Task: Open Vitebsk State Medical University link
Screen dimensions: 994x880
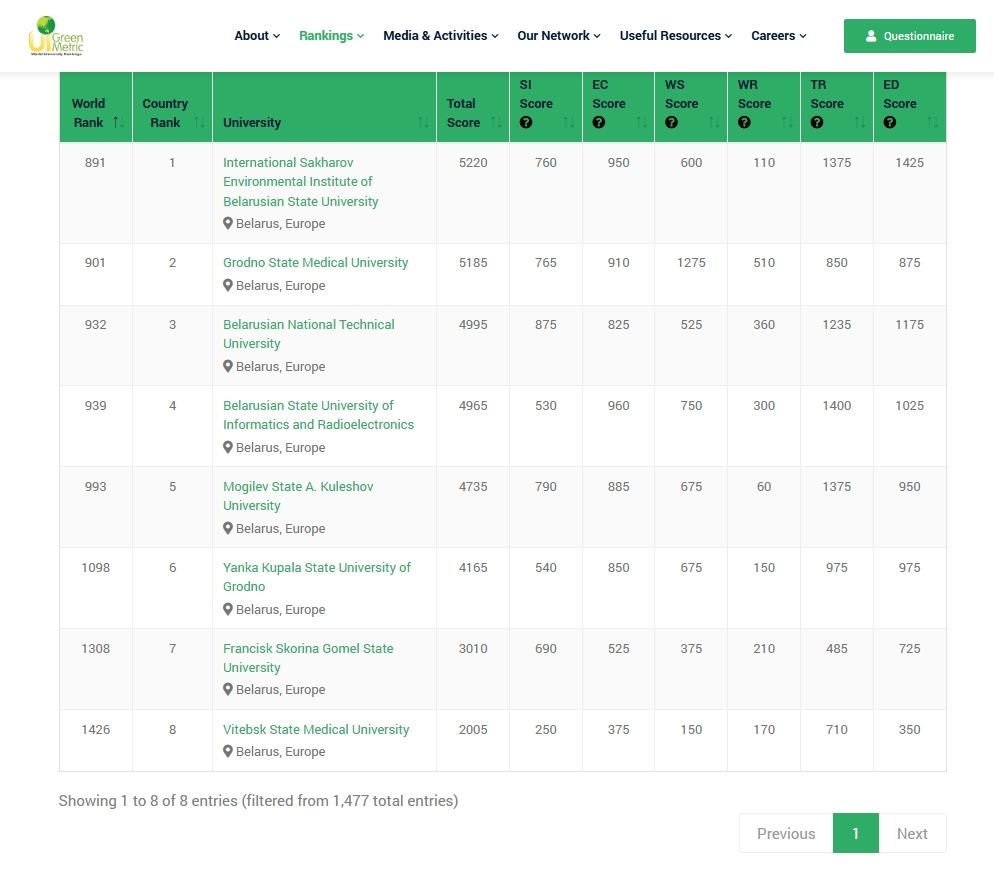Action: pos(316,730)
